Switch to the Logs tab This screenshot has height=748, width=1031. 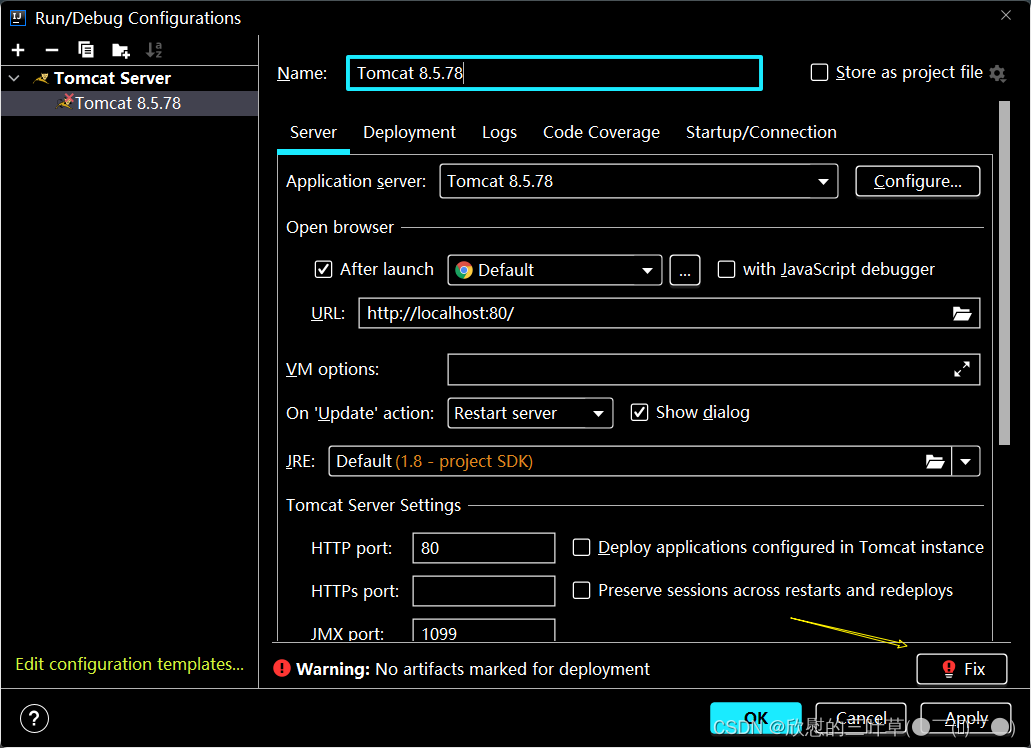point(499,132)
